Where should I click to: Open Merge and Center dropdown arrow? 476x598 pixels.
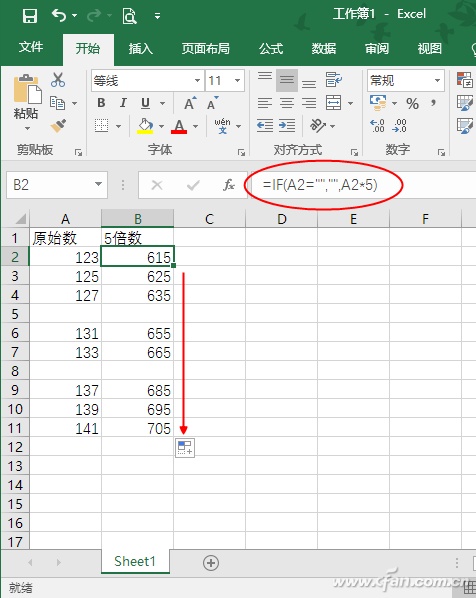tap(350, 103)
